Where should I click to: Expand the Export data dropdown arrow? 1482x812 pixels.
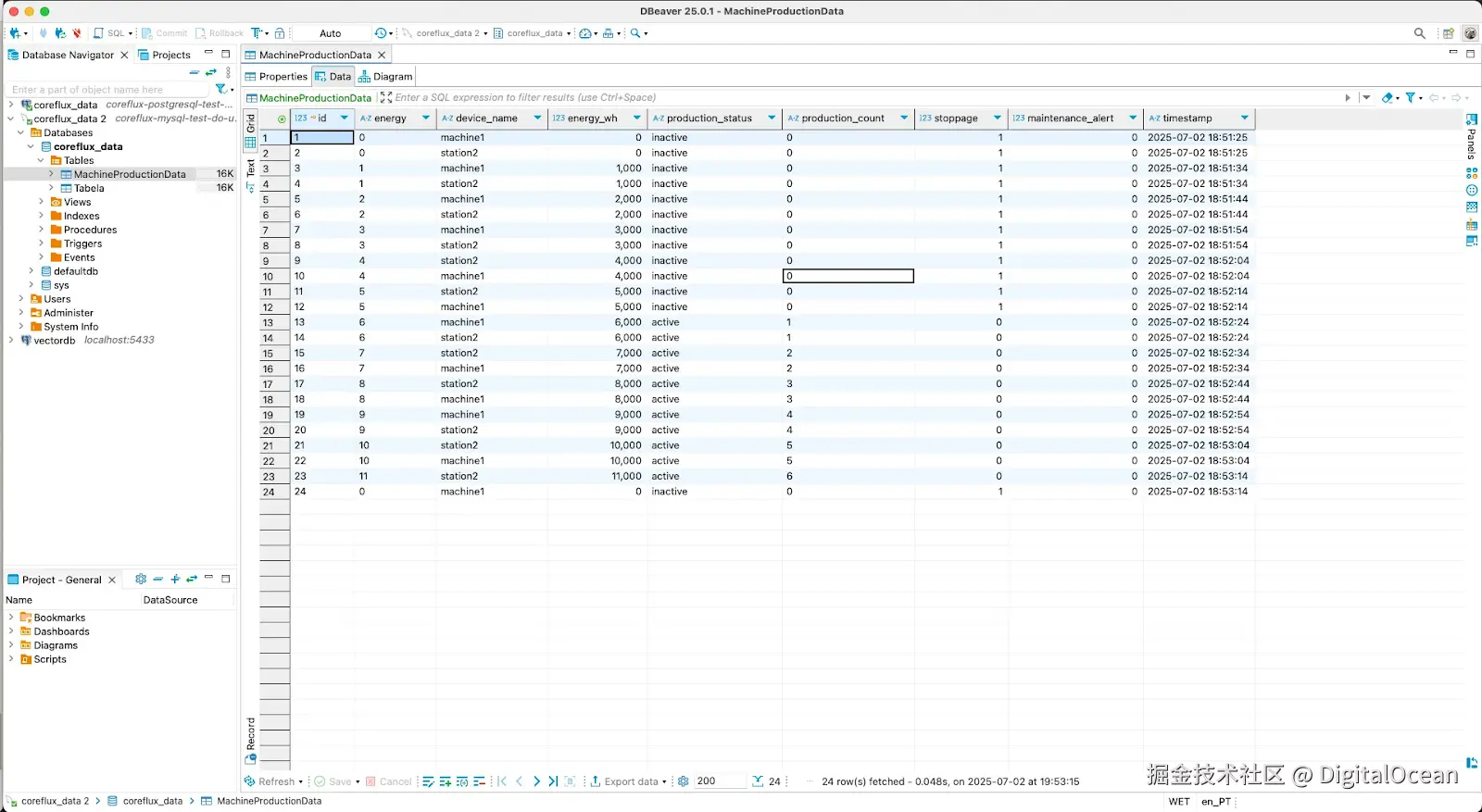[x=665, y=781]
